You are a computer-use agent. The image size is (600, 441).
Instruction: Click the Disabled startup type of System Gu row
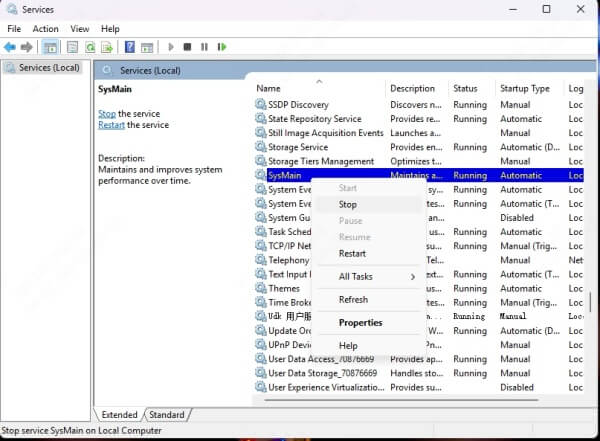click(x=517, y=217)
